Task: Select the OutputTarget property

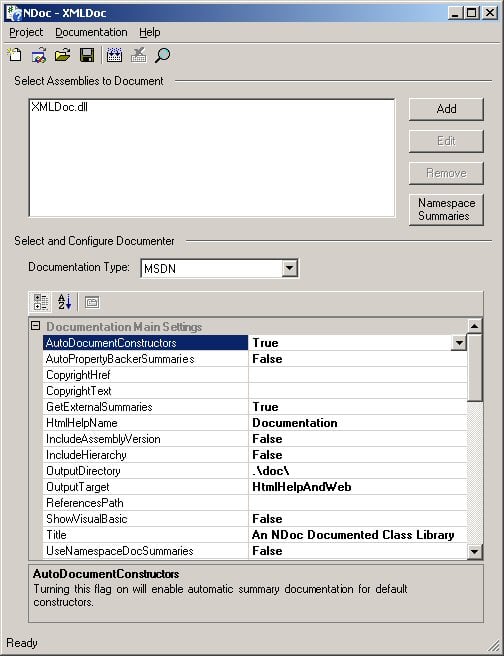Action: coord(145,487)
